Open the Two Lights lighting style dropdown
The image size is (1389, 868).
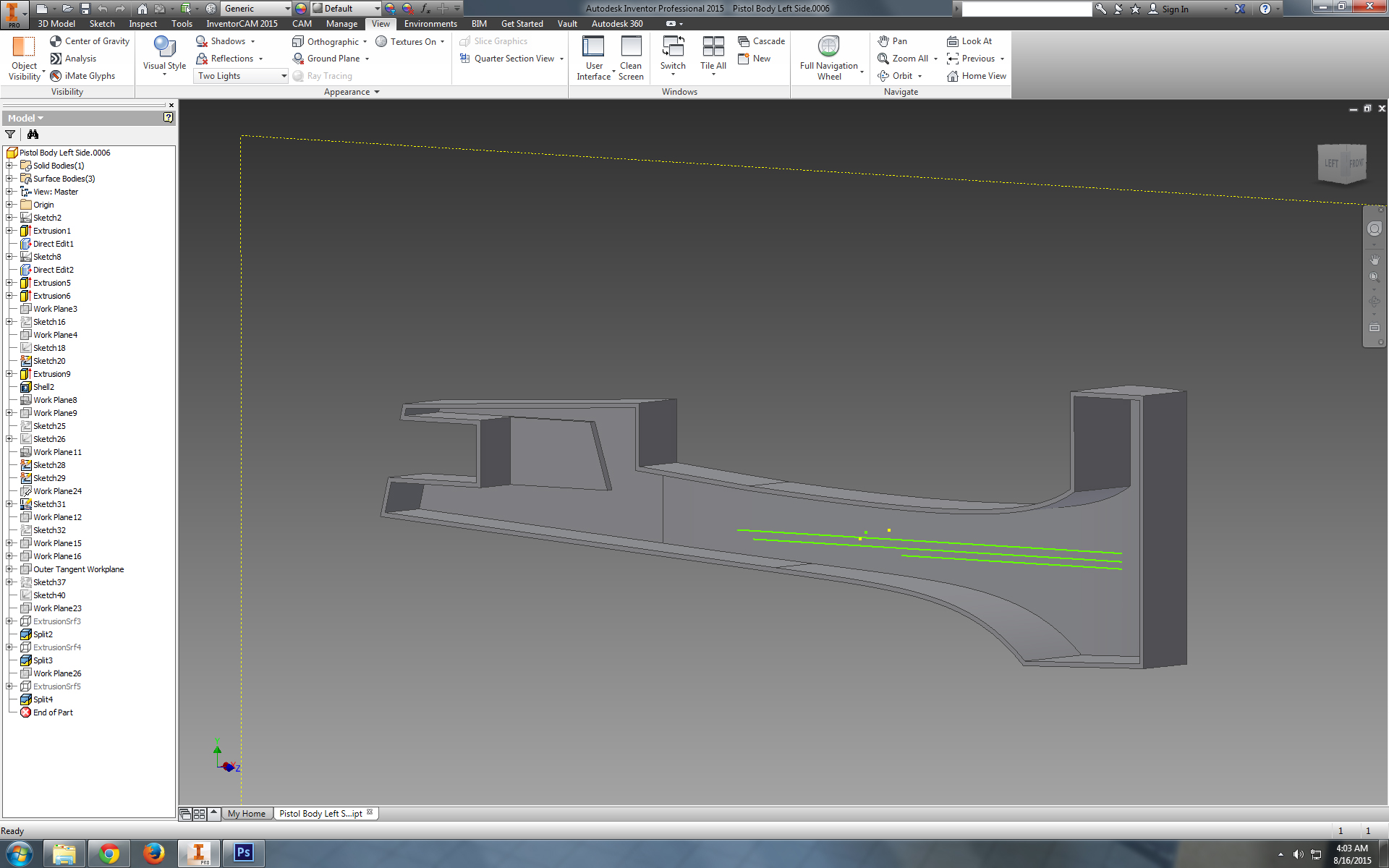pos(240,76)
